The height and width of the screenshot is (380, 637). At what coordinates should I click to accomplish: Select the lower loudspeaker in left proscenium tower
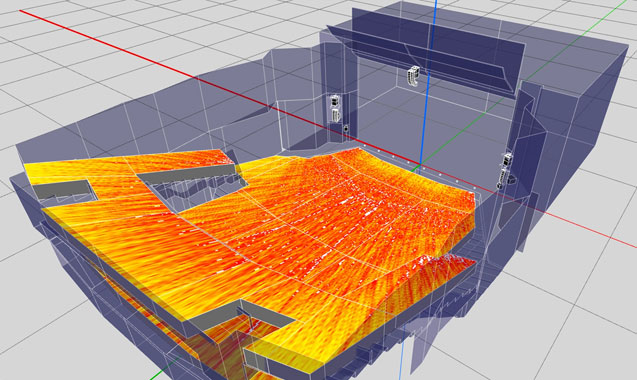pyautogui.click(x=336, y=115)
